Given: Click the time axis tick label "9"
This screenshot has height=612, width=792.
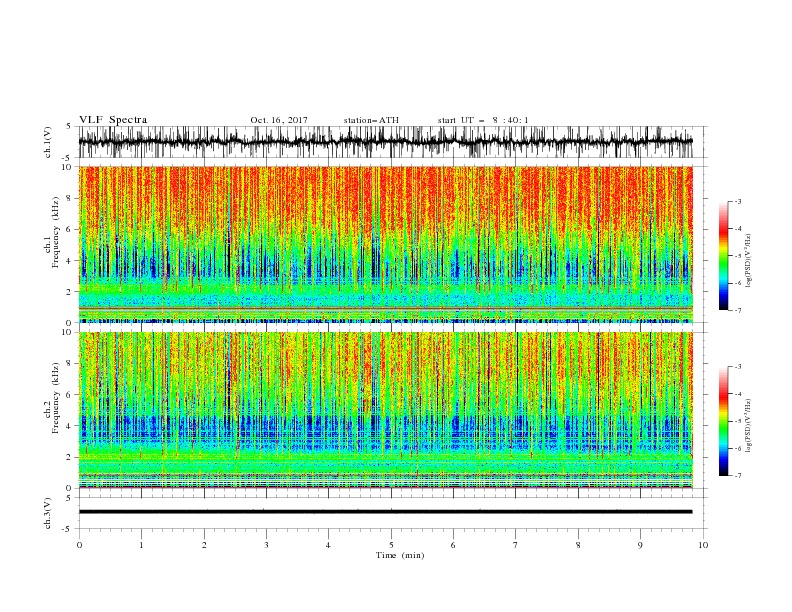Looking at the screenshot, I should (640, 545).
